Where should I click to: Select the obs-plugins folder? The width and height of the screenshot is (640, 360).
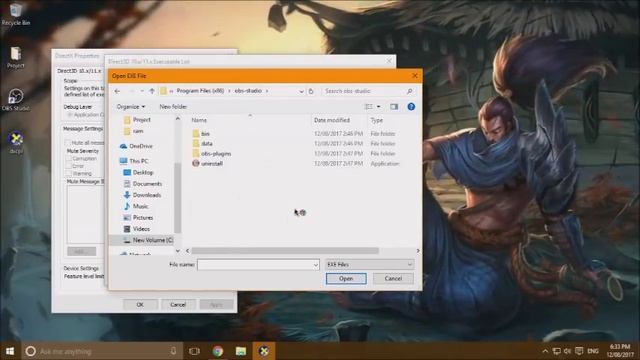coord(216,153)
